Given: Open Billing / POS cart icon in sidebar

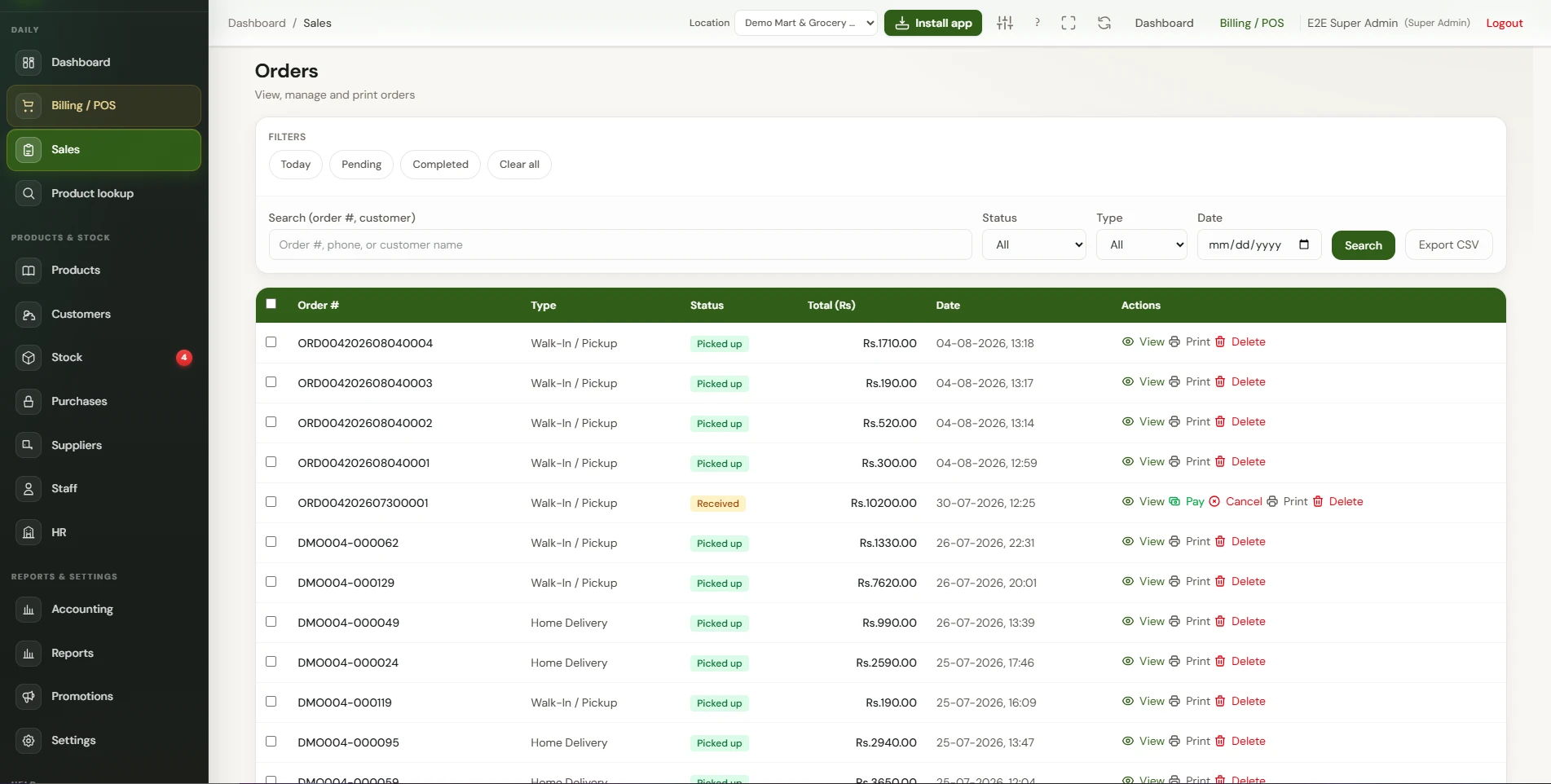Looking at the screenshot, I should coord(29,106).
